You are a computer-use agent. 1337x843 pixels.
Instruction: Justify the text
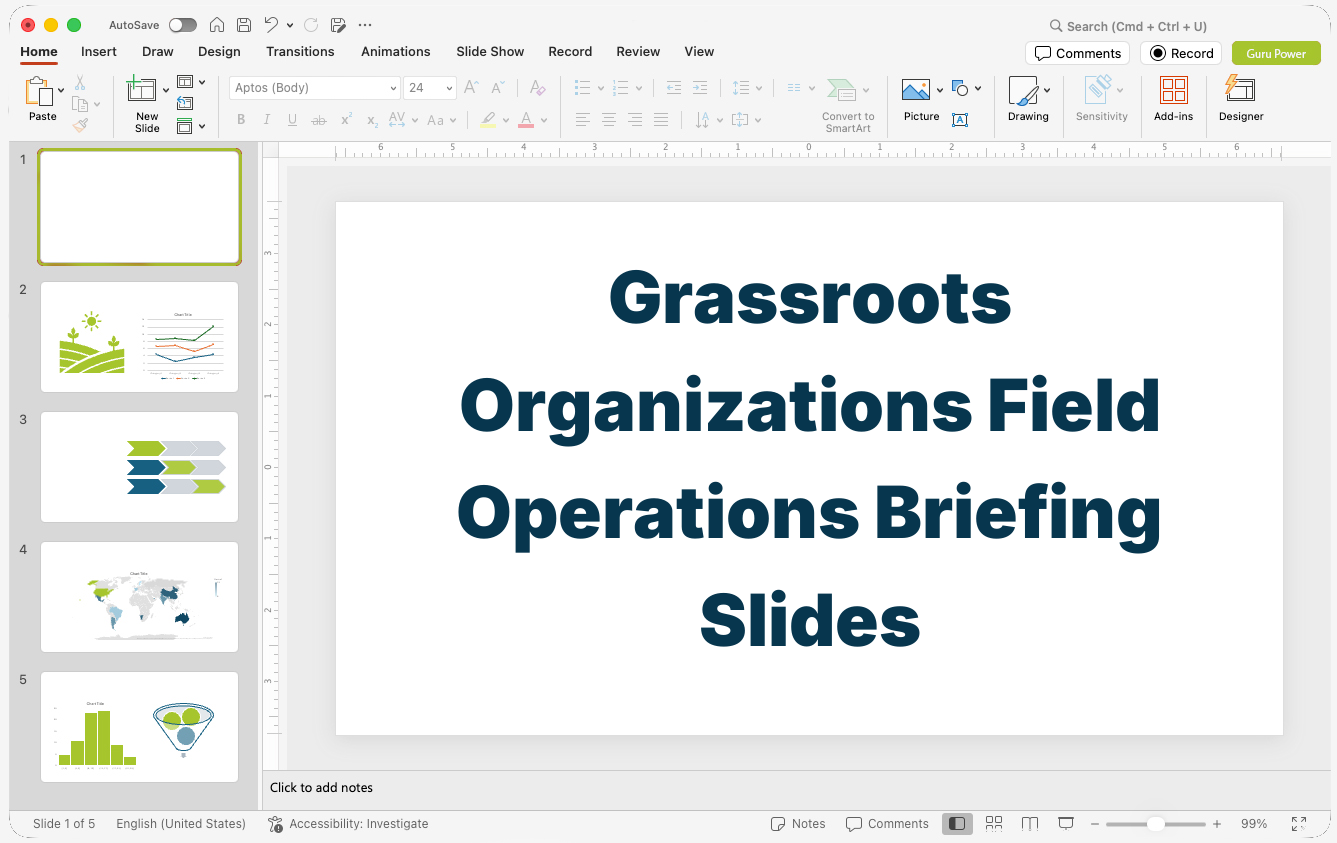(661, 120)
